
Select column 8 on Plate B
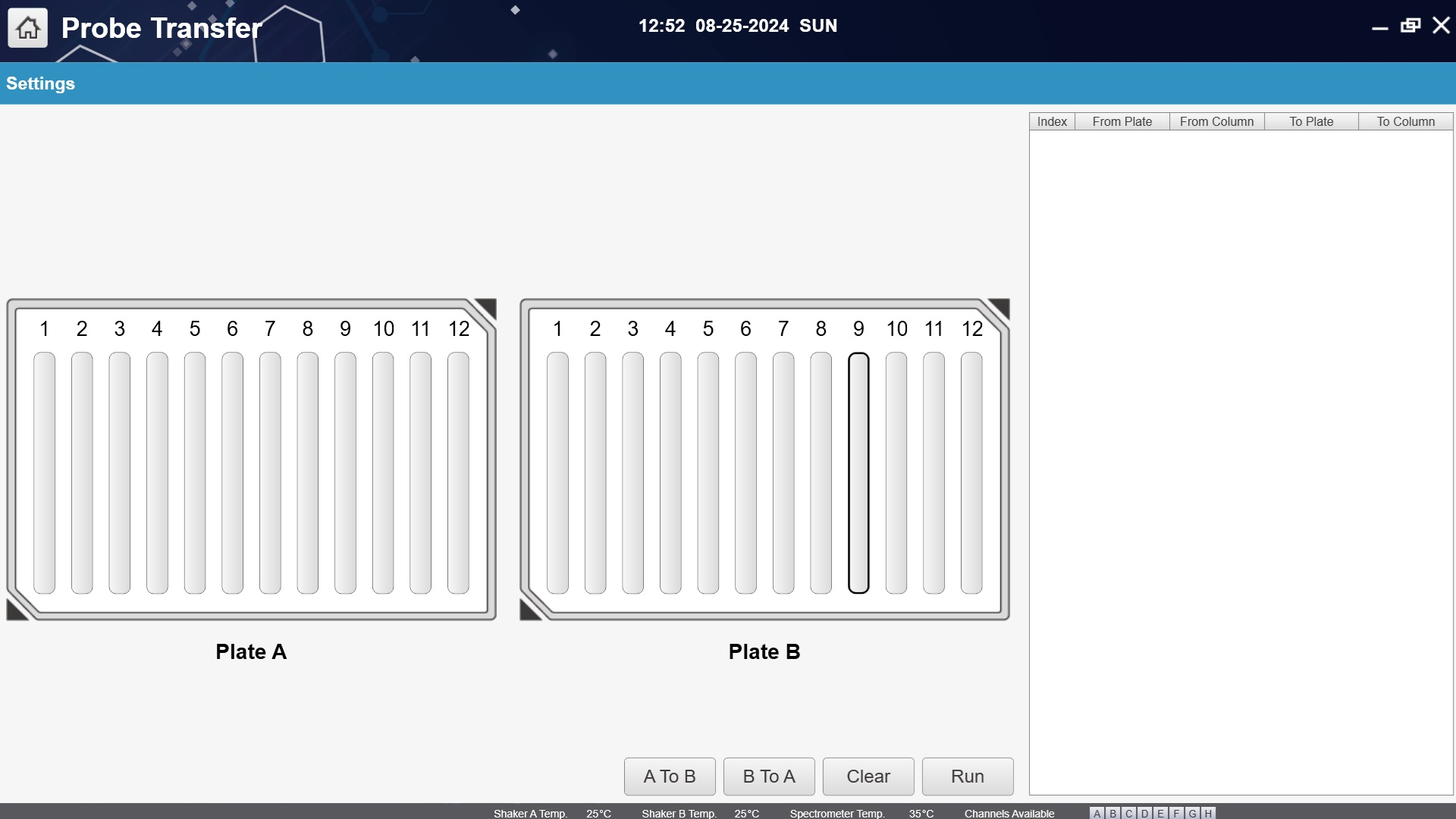[x=821, y=472]
